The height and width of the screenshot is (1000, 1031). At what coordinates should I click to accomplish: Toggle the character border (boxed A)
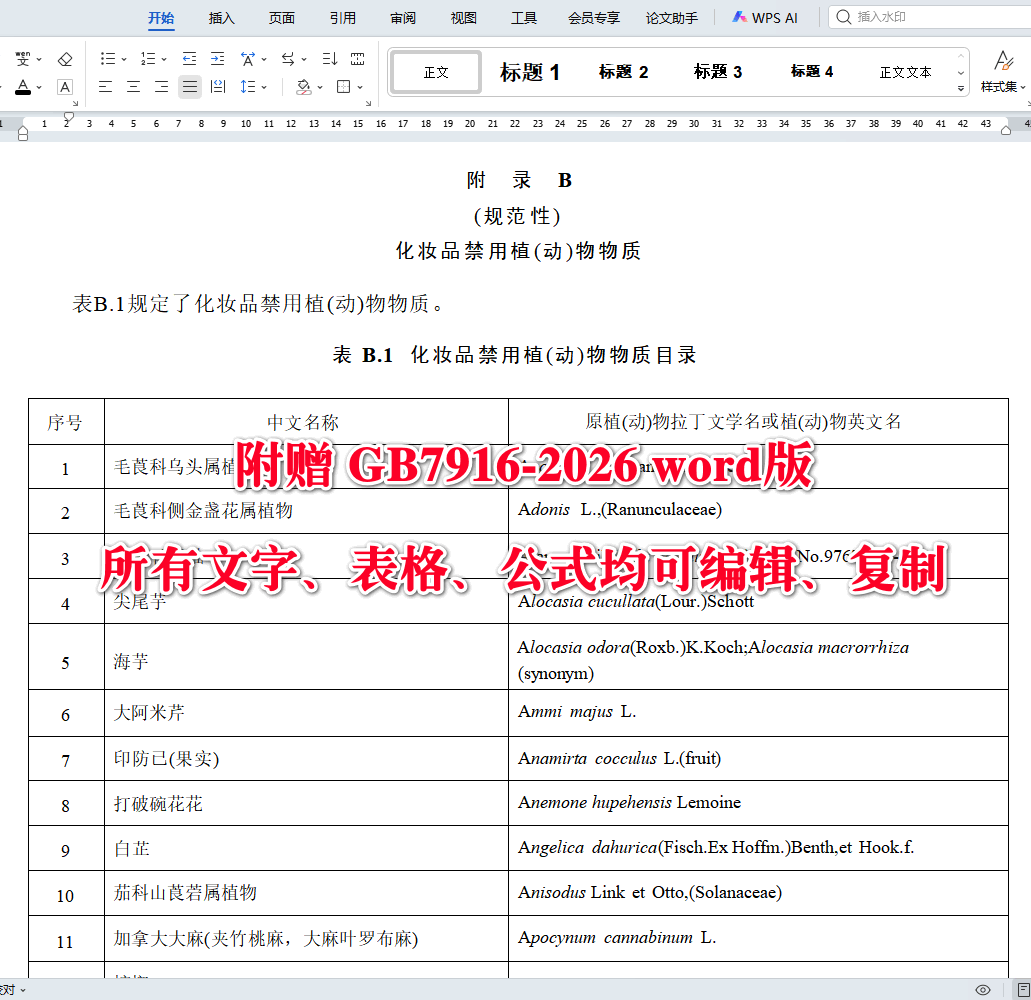coord(64,87)
